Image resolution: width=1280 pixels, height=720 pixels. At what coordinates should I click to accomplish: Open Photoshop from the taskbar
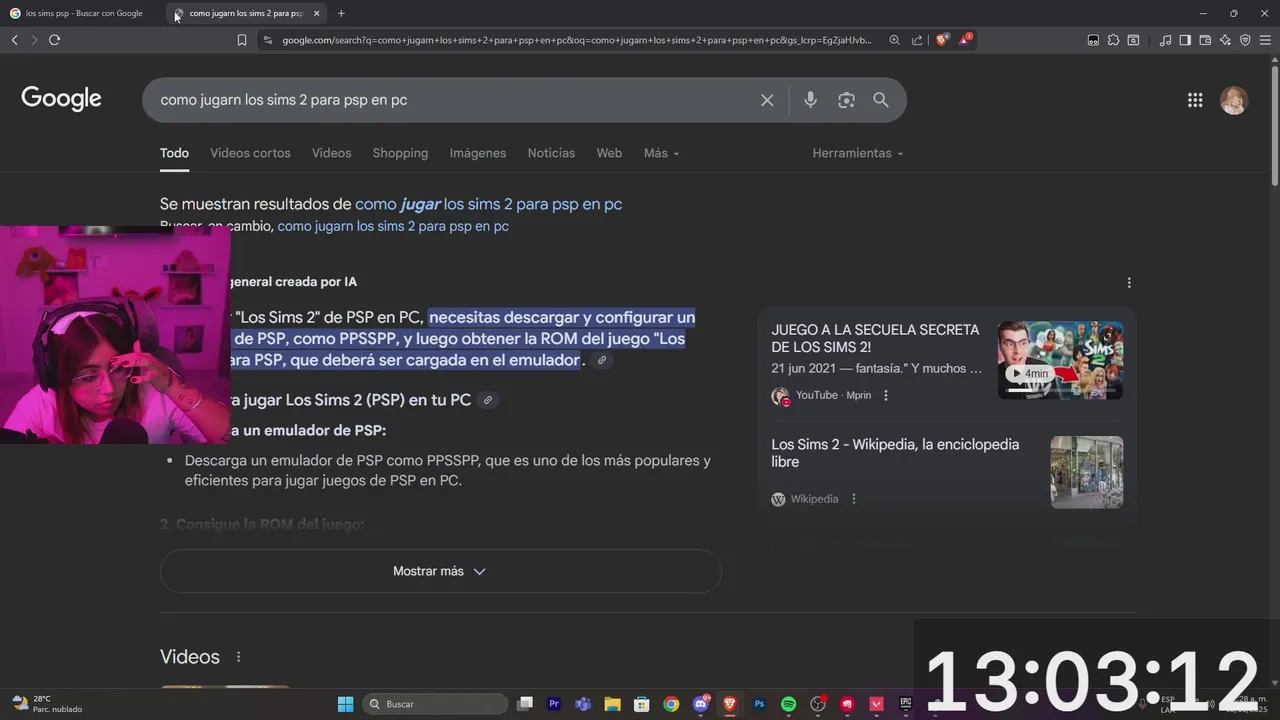click(x=759, y=704)
